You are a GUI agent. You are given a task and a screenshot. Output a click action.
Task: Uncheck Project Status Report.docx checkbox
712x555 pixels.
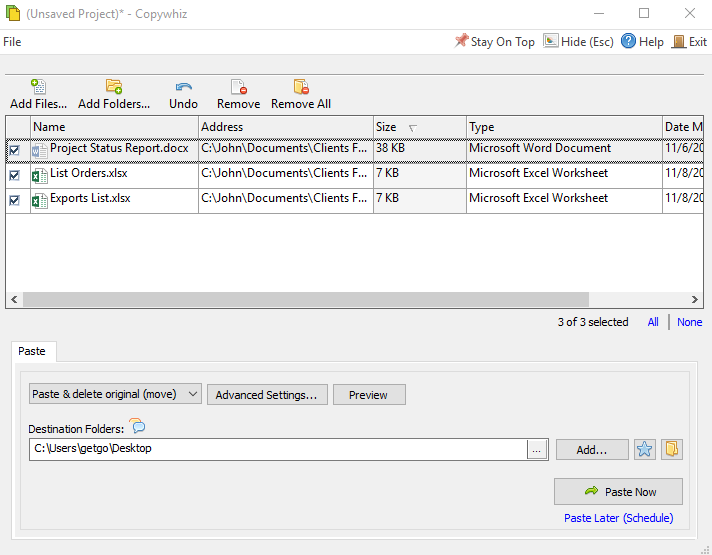click(15, 150)
